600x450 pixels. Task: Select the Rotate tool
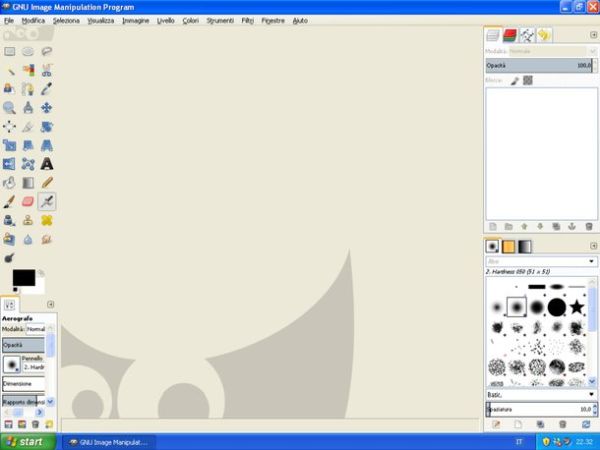pyautogui.click(x=47, y=127)
